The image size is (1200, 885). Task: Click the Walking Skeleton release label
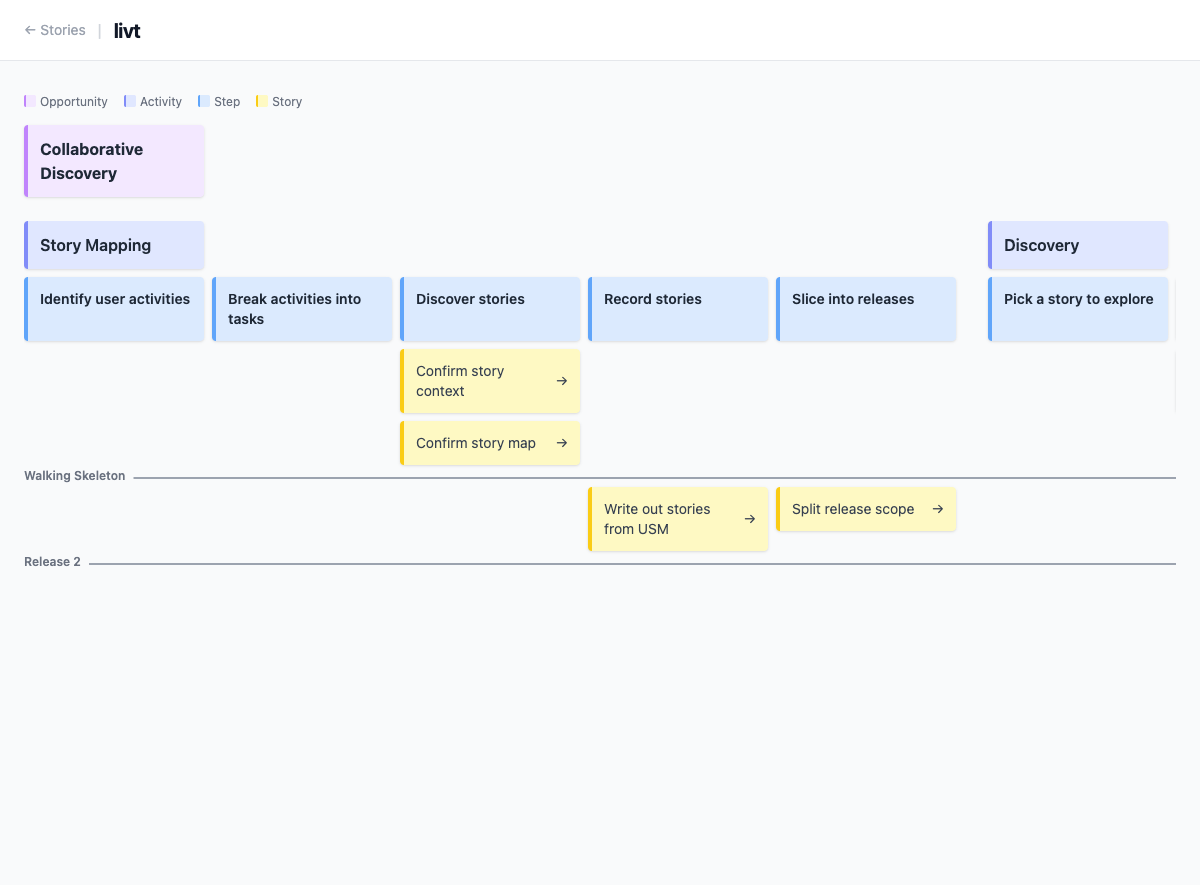(75, 476)
